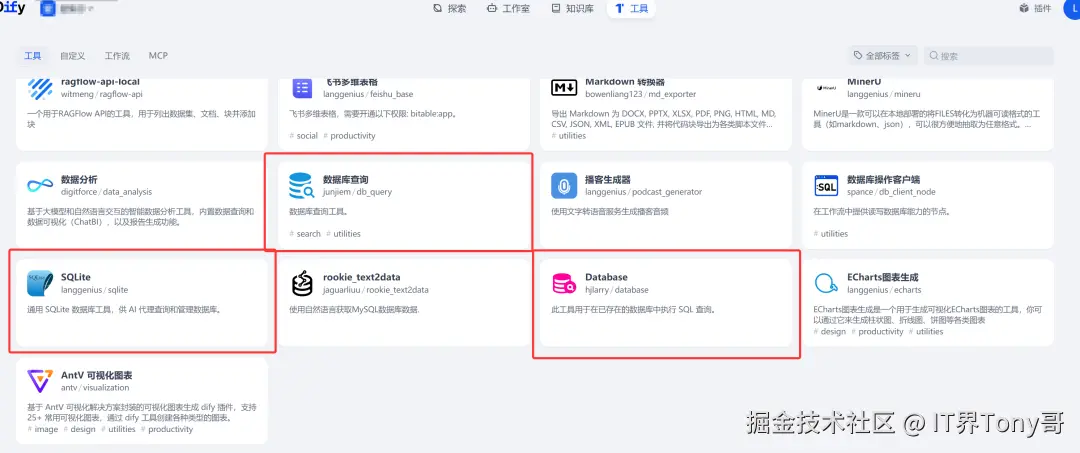
Task: Switch to the MCP sub-tab
Action: tap(158, 56)
